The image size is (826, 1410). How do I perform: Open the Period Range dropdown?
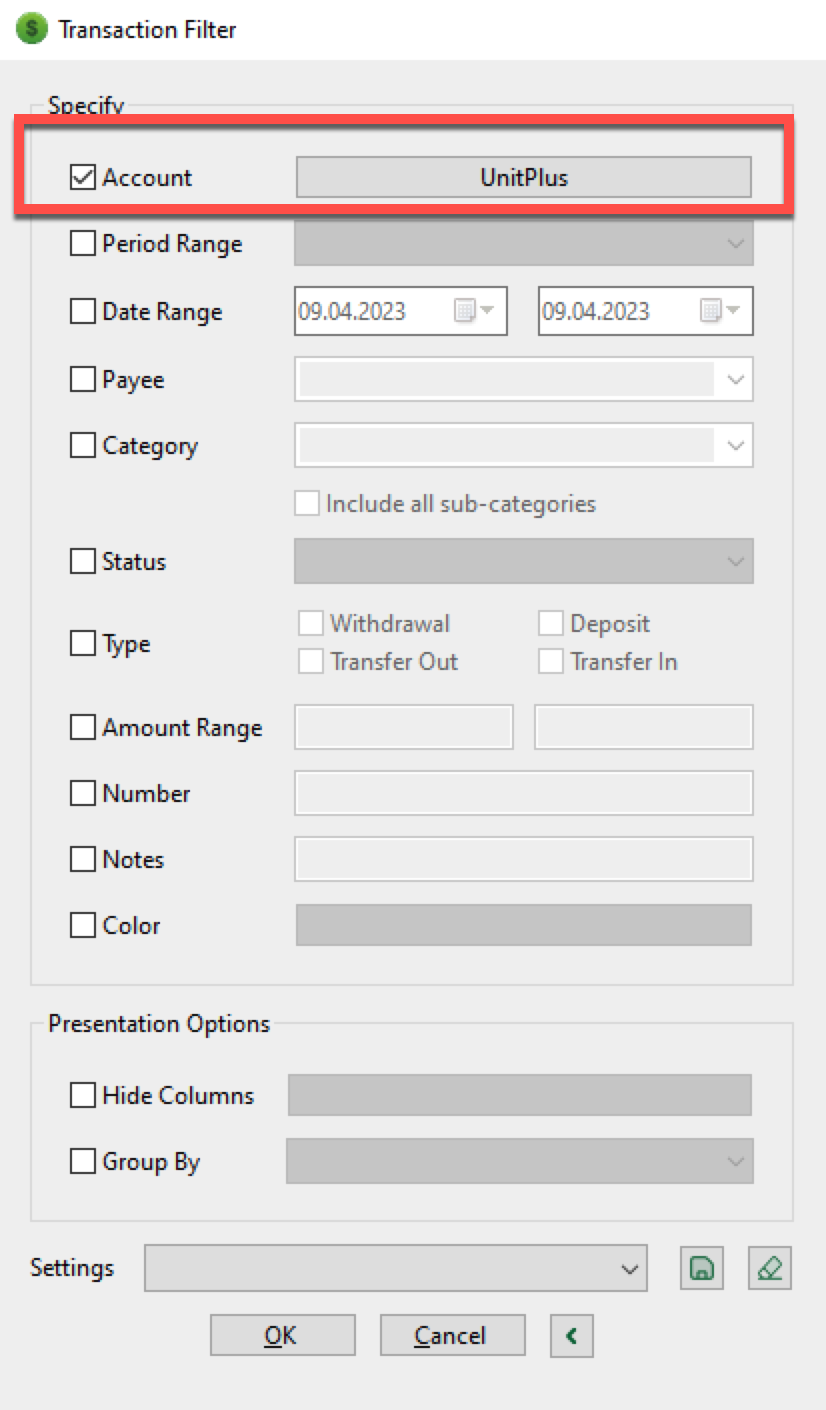coord(737,243)
